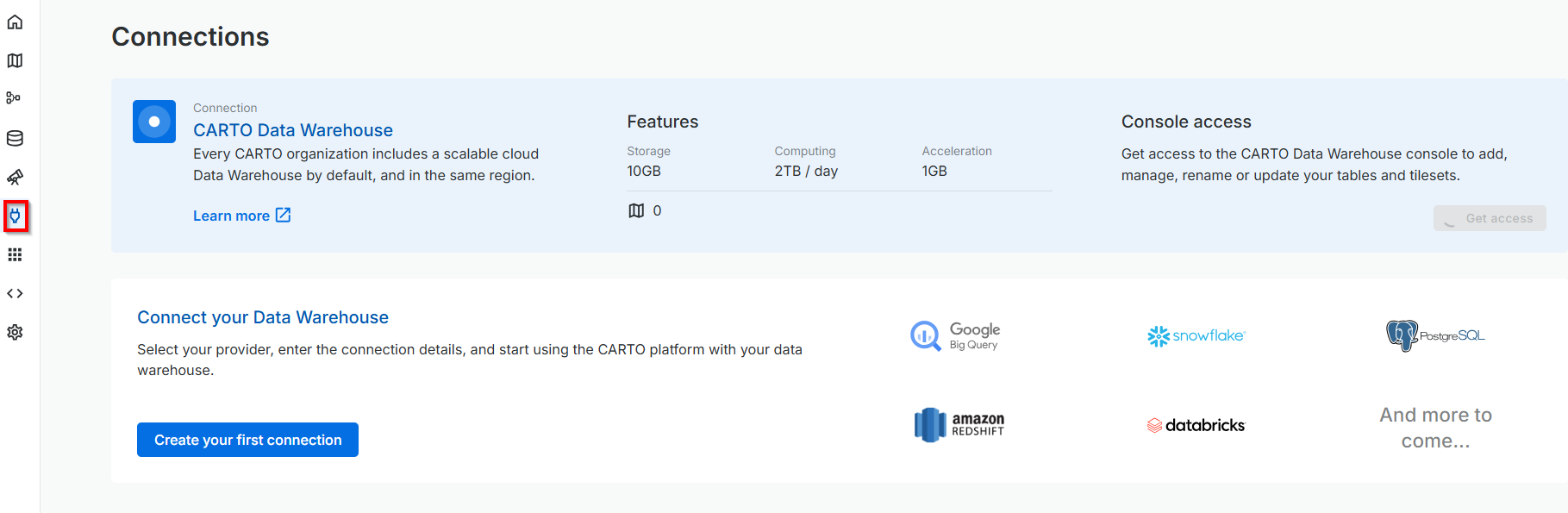Open Workflows icon in sidebar

click(x=15, y=98)
